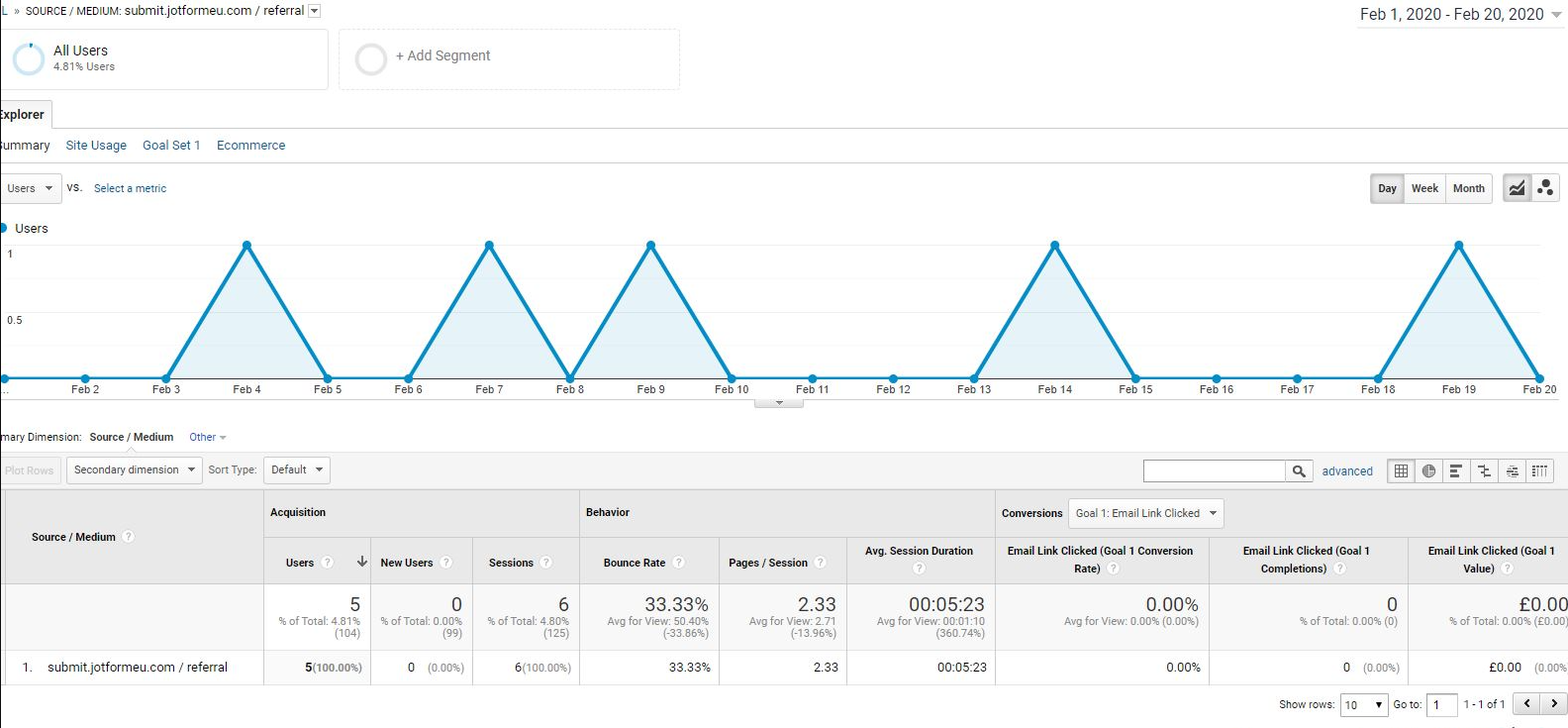Click the comparison view icon

(1484, 471)
